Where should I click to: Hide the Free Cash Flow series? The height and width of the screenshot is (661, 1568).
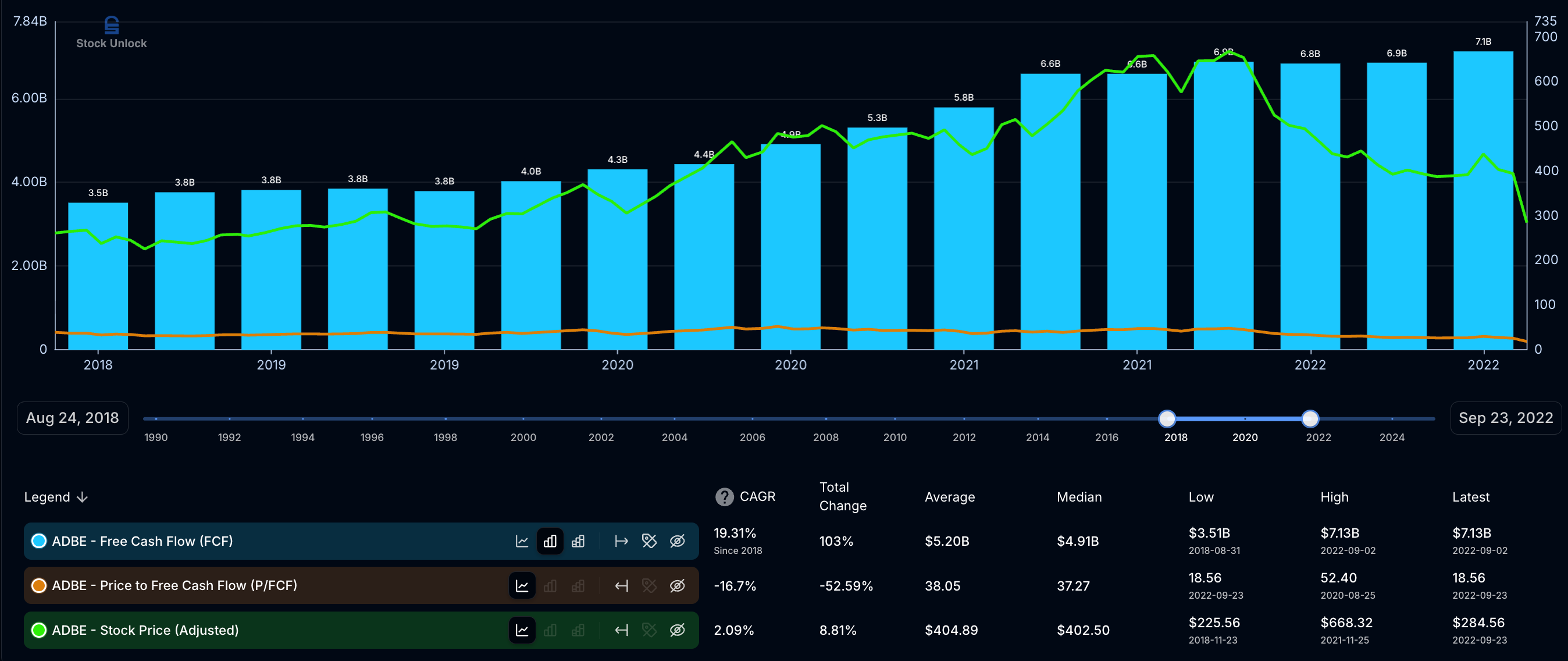[677, 541]
